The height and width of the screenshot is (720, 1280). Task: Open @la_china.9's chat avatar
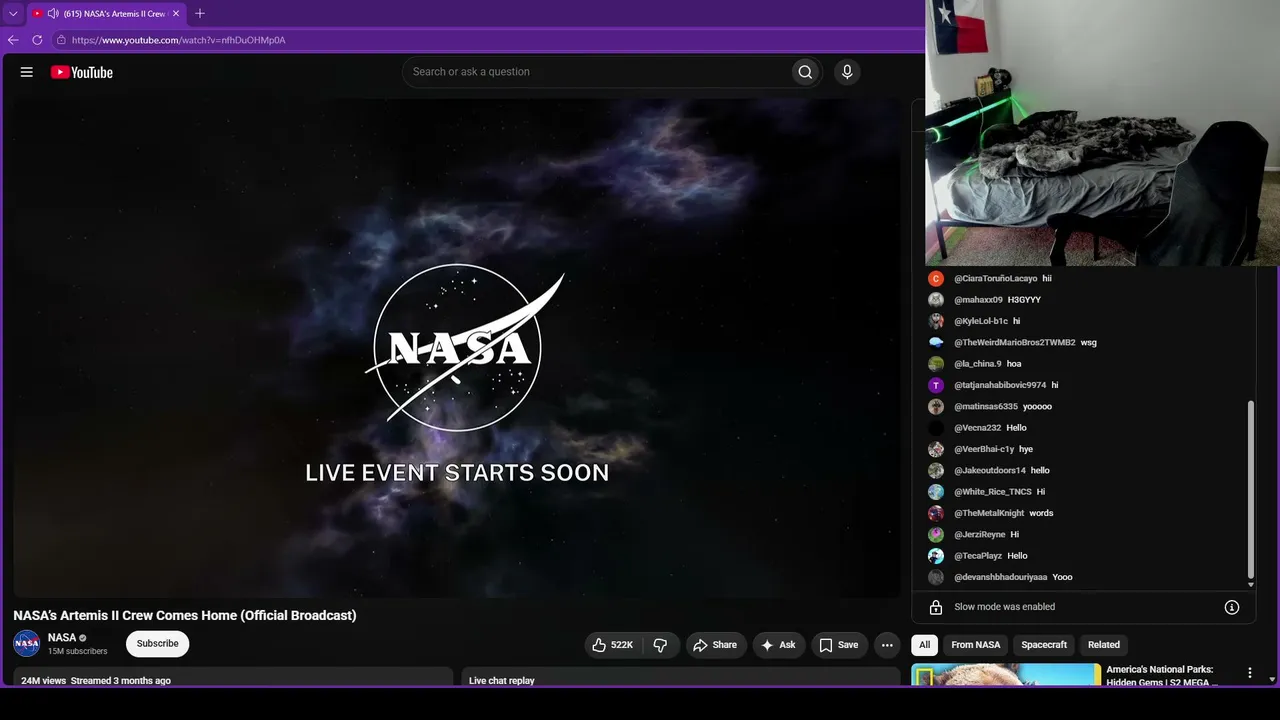936,364
